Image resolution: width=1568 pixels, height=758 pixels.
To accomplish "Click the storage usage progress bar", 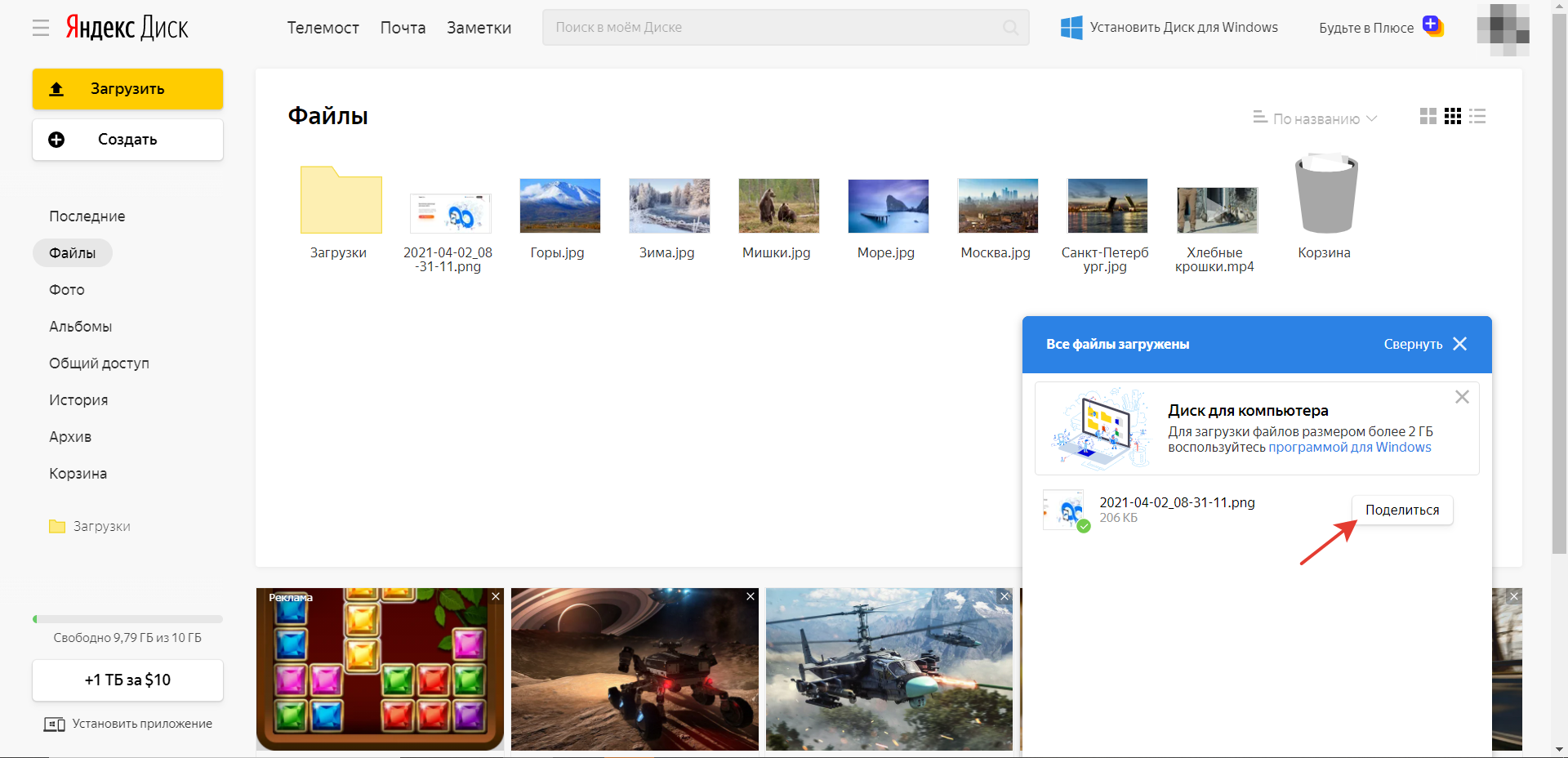I will 127,619.
